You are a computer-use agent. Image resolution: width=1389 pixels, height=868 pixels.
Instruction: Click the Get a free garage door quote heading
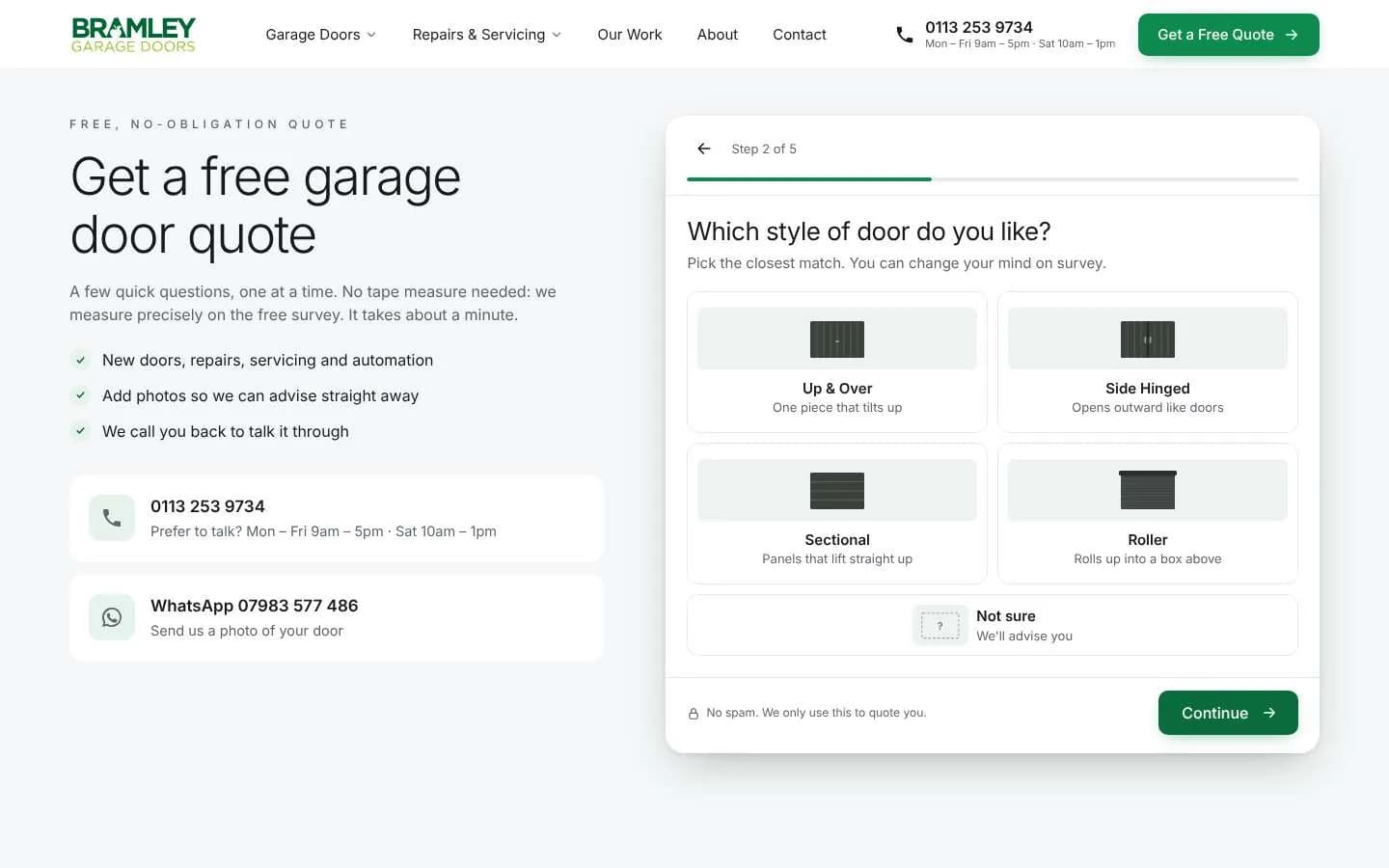tap(265, 205)
